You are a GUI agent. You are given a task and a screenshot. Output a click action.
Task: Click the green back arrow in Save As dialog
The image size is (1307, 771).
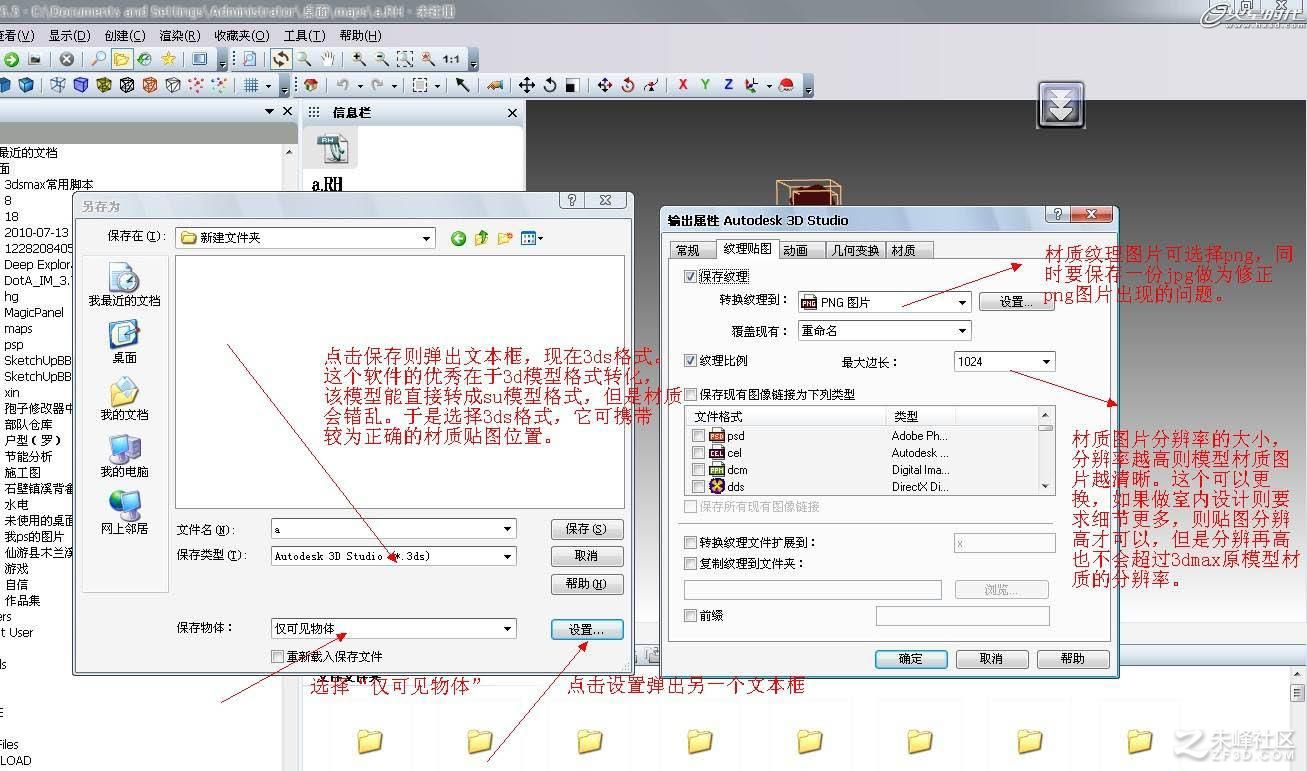coord(458,238)
